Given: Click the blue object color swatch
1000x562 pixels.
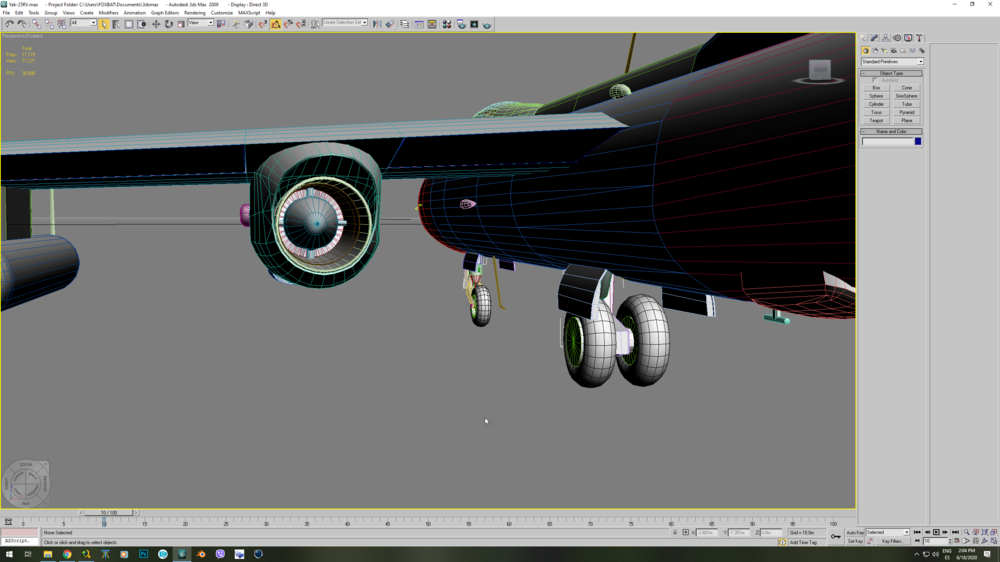Looking at the screenshot, I should pyautogui.click(x=918, y=142).
